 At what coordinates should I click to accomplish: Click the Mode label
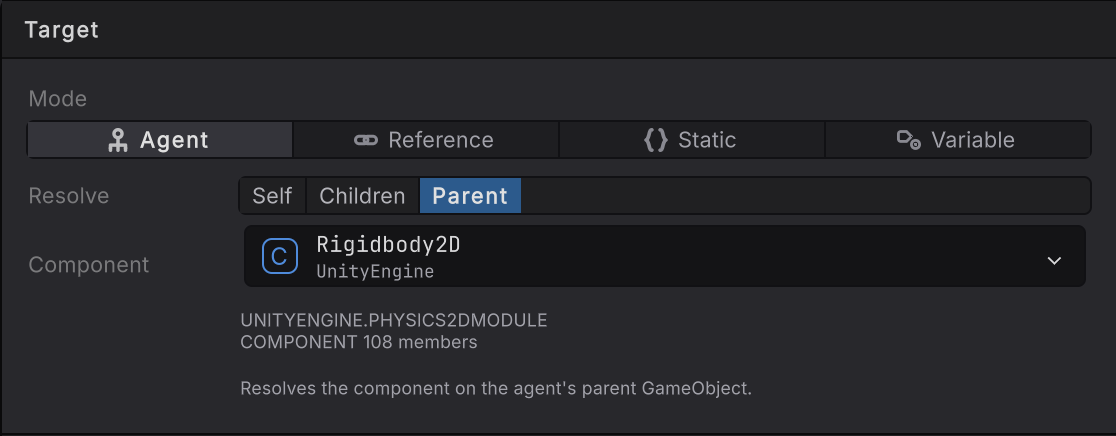tap(58, 99)
